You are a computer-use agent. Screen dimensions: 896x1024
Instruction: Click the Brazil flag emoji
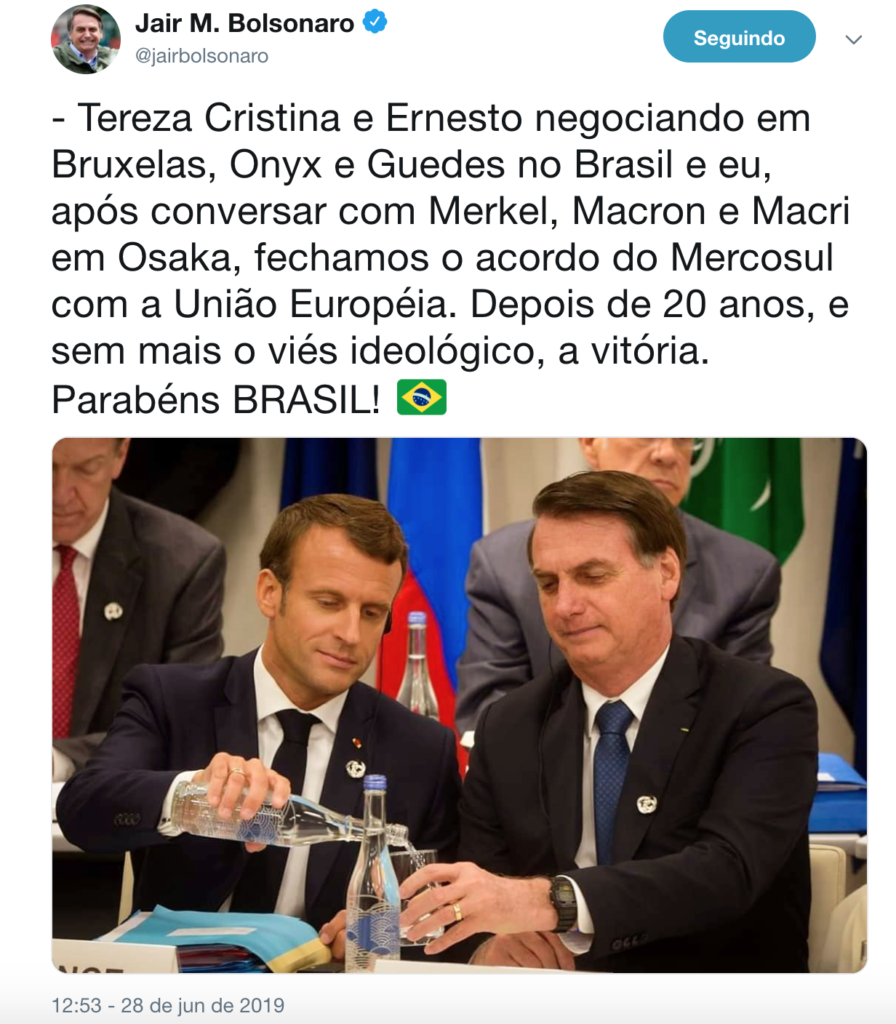[x=422, y=397]
